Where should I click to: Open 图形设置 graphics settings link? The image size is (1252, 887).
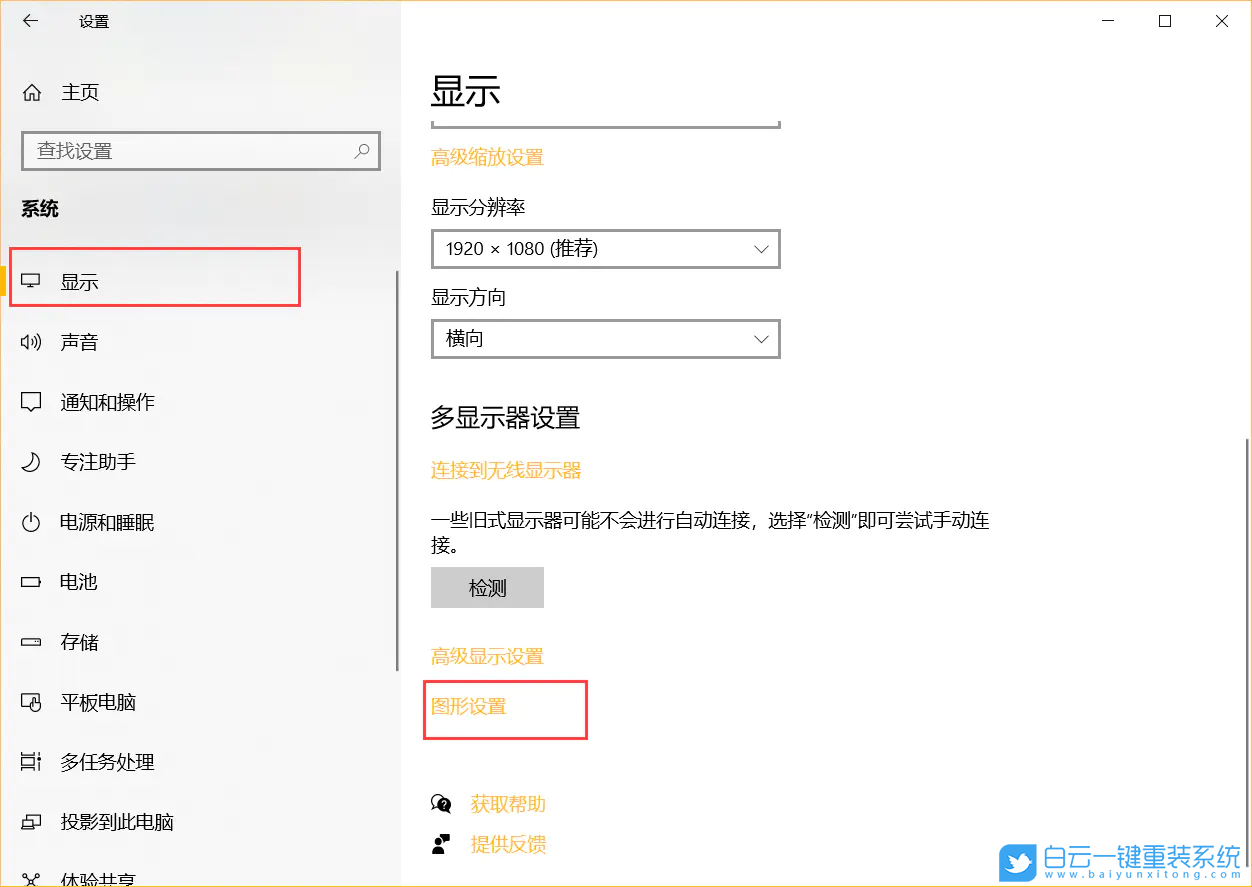tap(468, 706)
